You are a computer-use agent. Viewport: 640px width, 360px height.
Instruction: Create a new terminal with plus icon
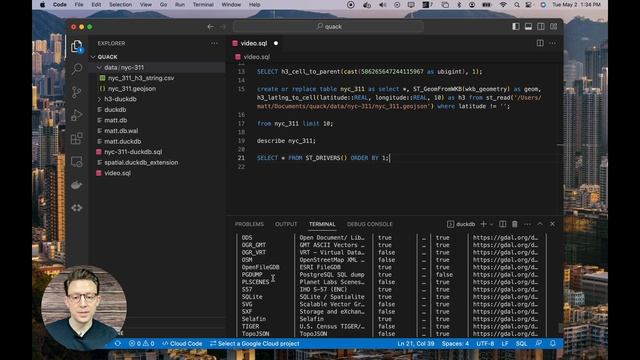(x=483, y=224)
